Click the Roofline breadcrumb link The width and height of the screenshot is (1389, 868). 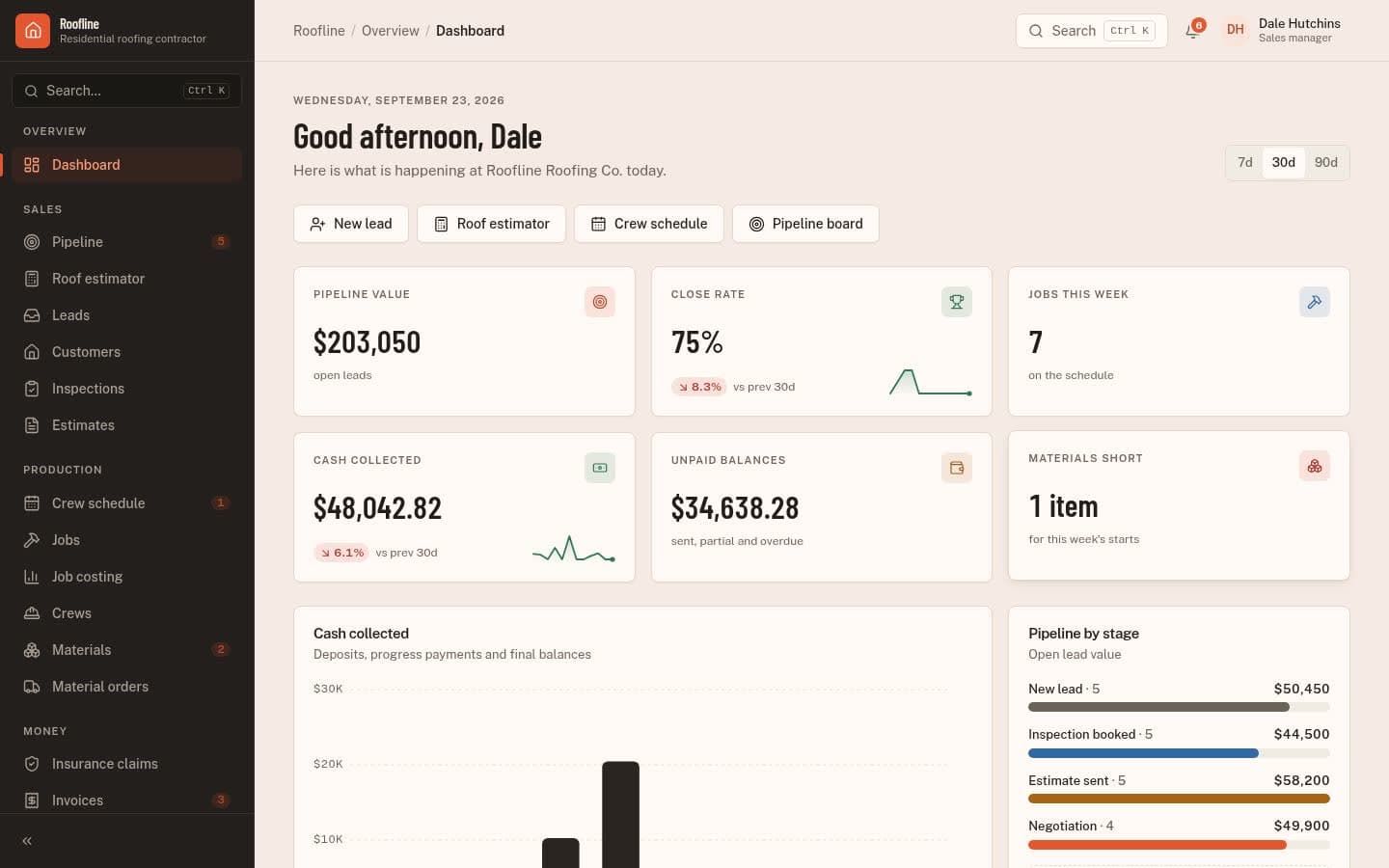pos(319,31)
